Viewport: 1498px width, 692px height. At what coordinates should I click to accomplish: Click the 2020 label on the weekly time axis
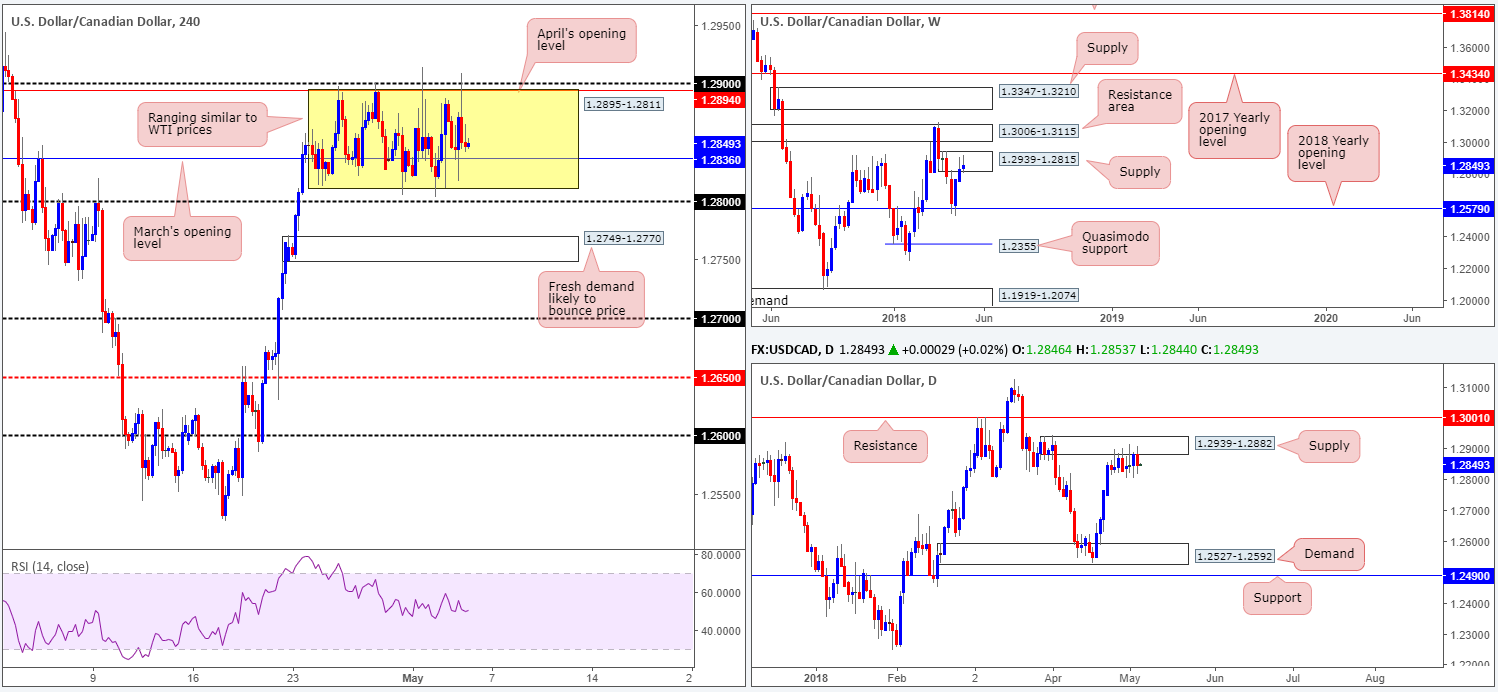coord(1324,318)
